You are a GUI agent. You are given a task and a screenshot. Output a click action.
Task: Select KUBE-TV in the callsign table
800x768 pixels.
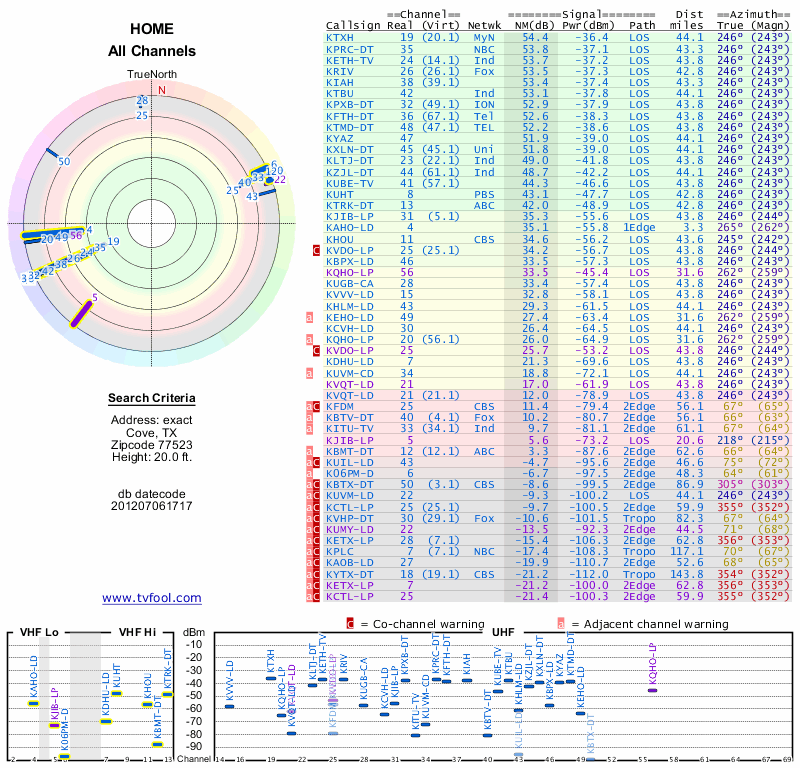click(349, 183)
